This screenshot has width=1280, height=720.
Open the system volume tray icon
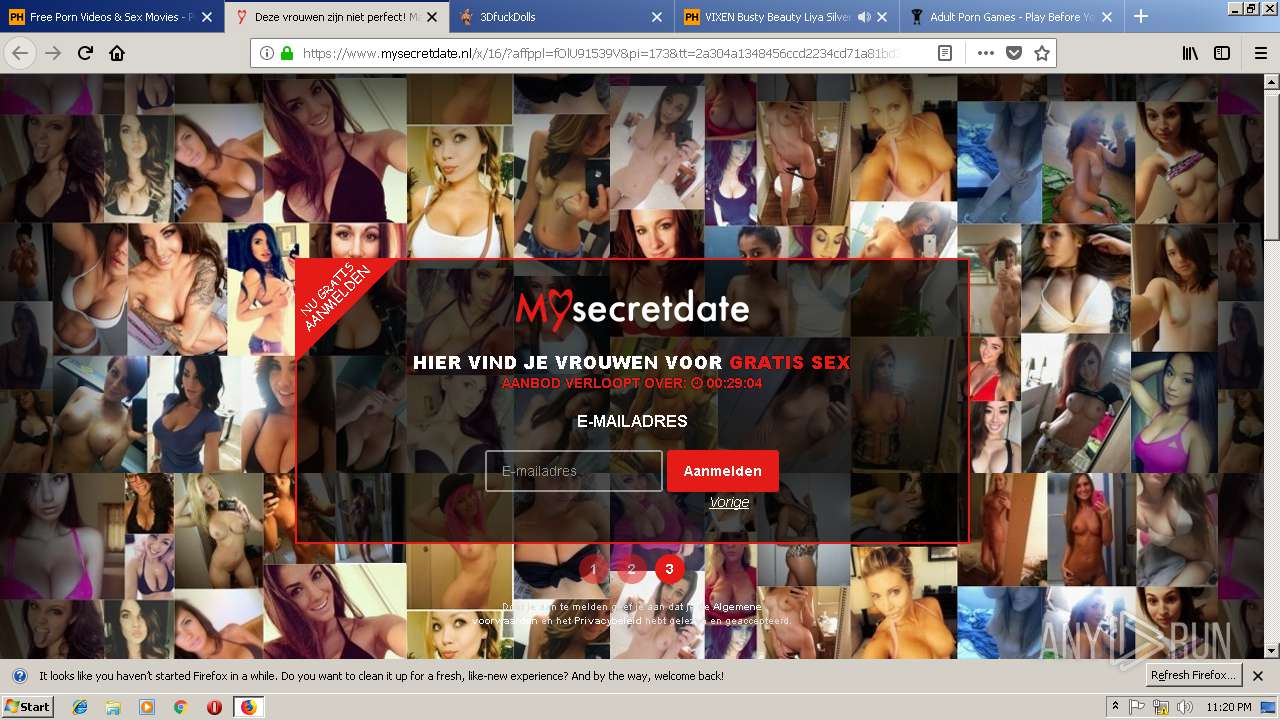1185,707
